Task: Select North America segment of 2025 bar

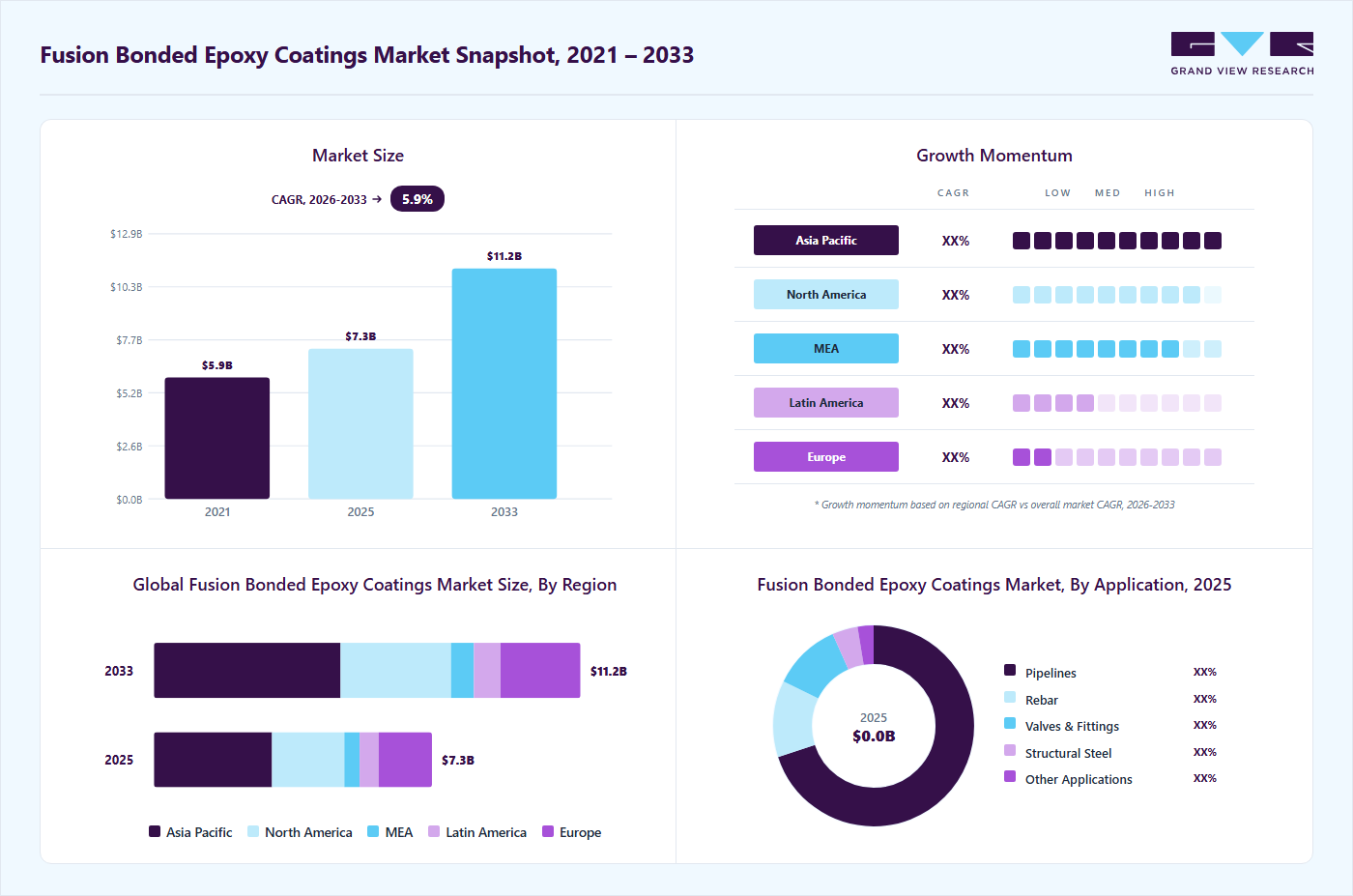Action: click(308, 760)
